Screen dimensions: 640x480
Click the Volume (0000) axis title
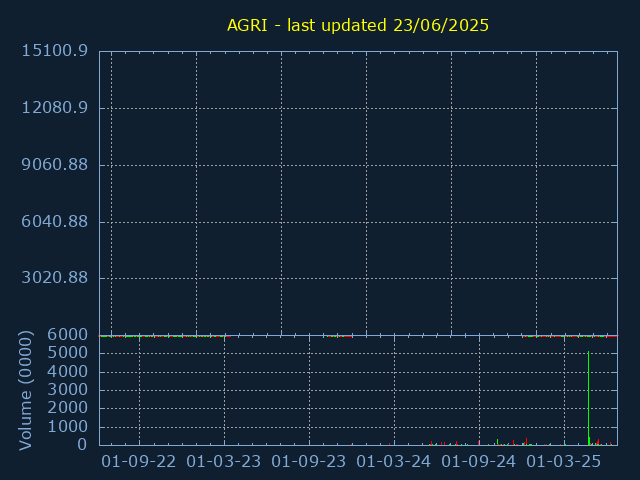(x=25, y=391)
